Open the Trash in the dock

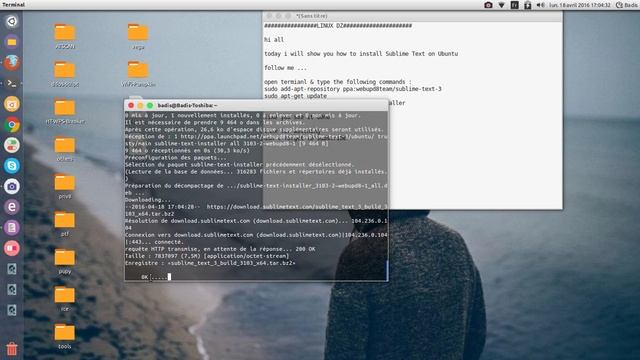[x=11, y=349]
